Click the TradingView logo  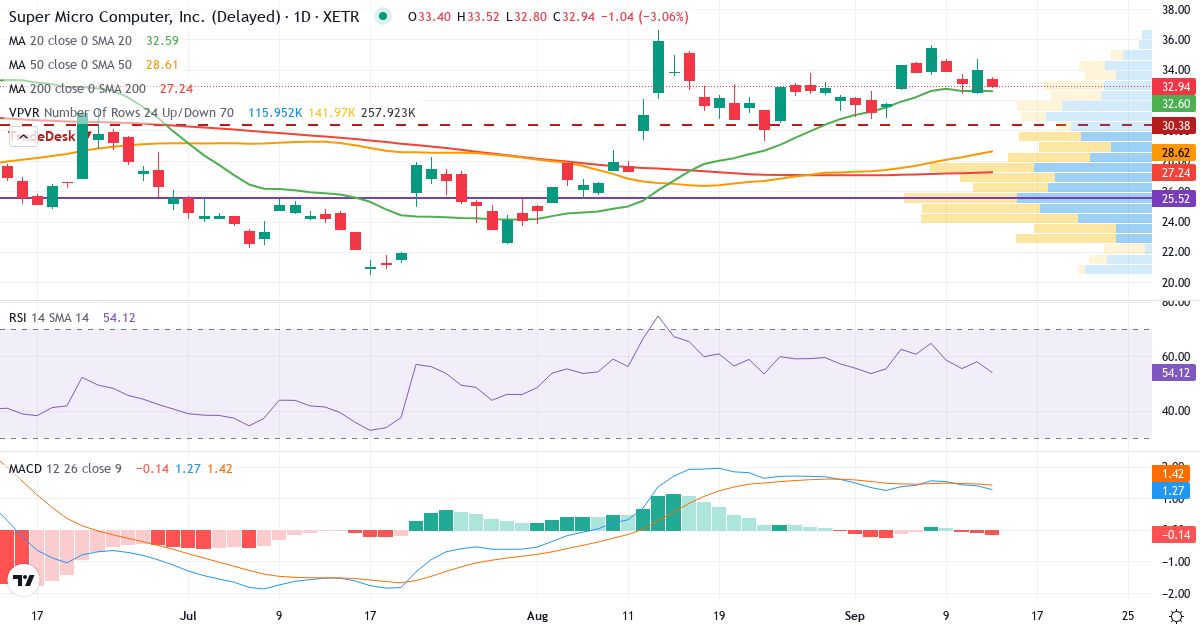point(23,579)
